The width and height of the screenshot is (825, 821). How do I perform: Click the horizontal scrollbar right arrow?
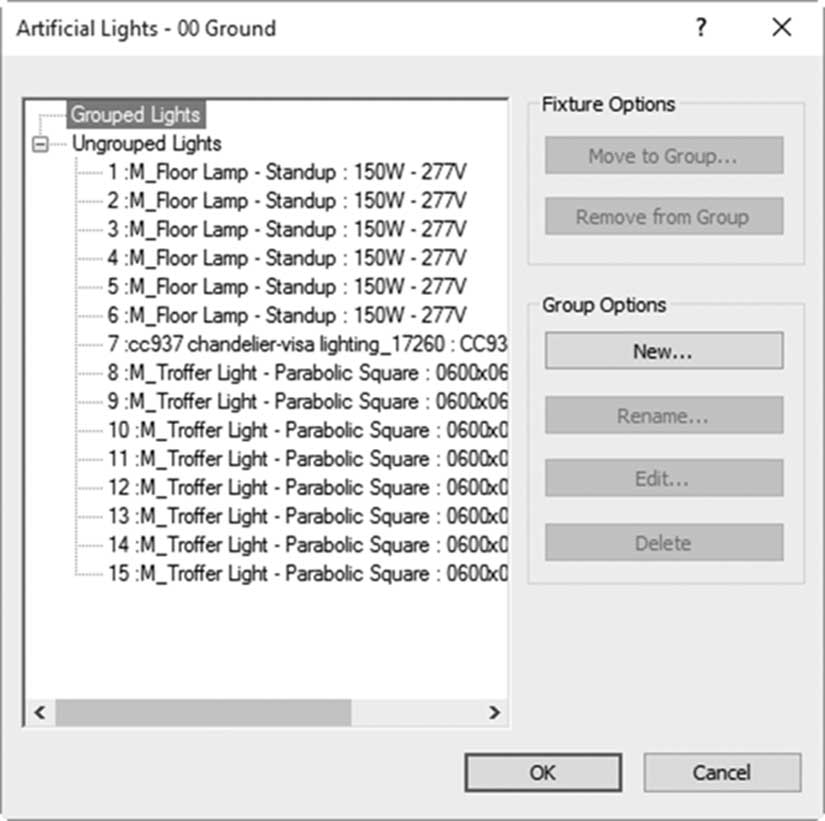494,713
